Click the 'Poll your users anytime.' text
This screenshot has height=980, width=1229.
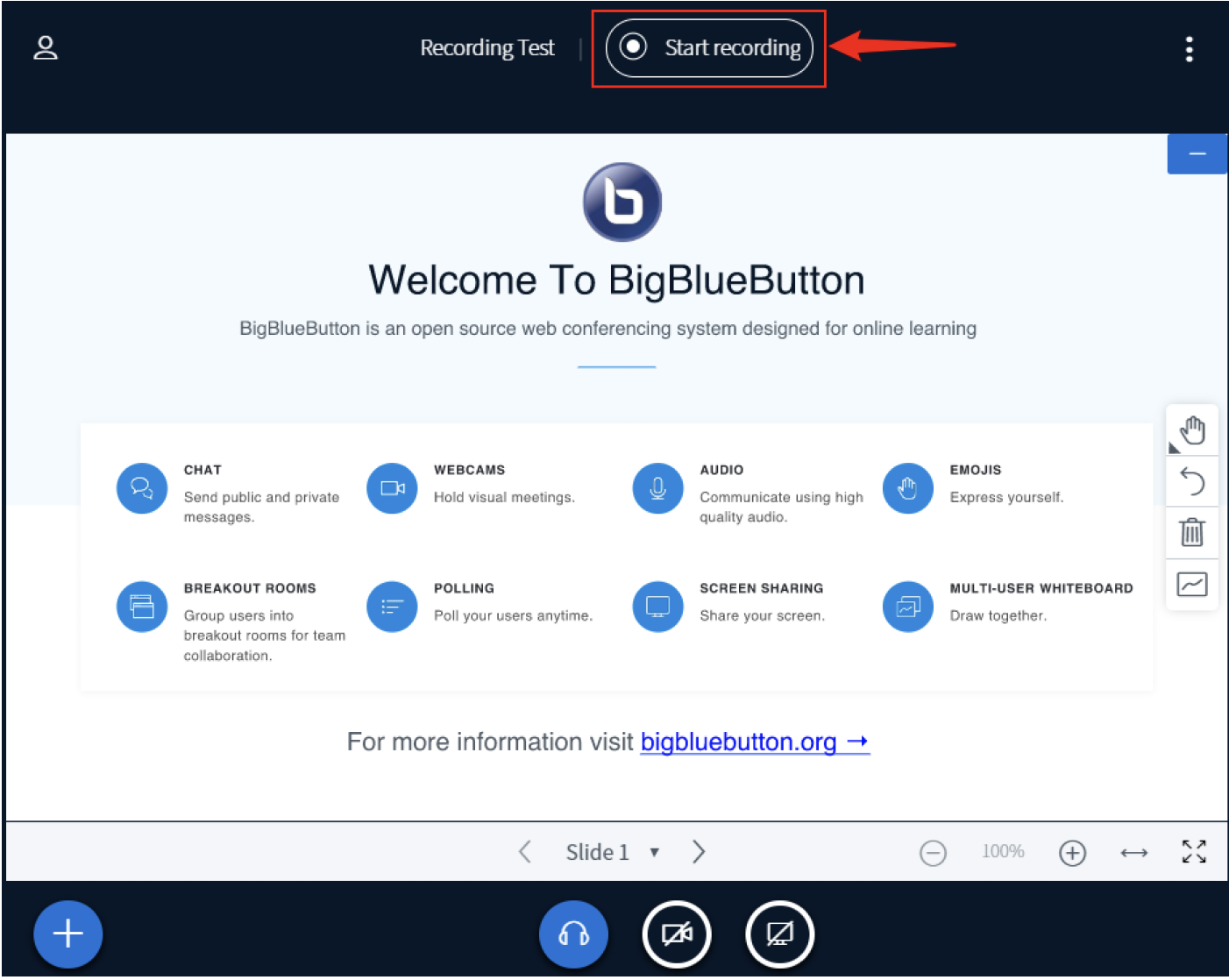[513, 615]
